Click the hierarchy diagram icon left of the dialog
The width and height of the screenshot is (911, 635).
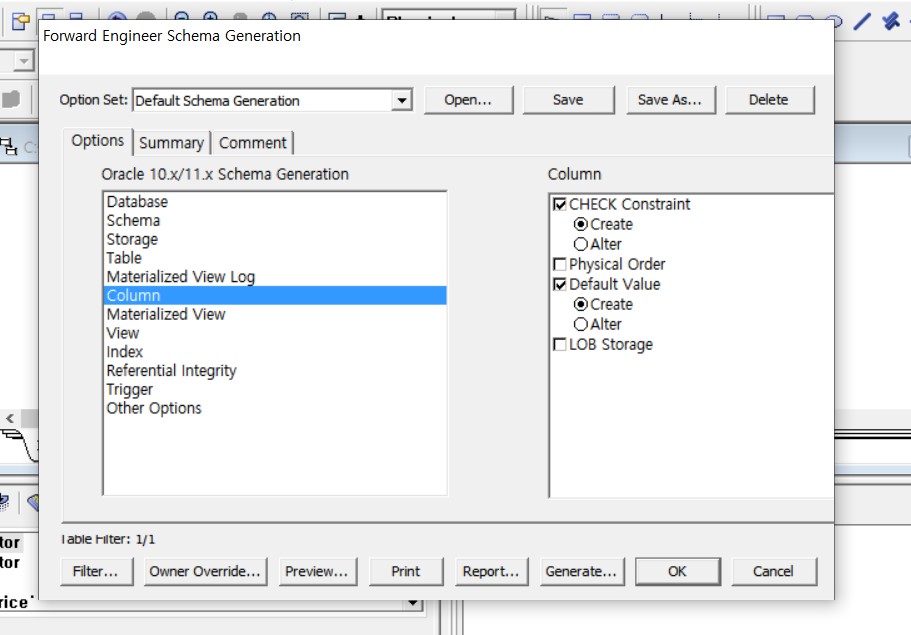(x=9, y=146)
